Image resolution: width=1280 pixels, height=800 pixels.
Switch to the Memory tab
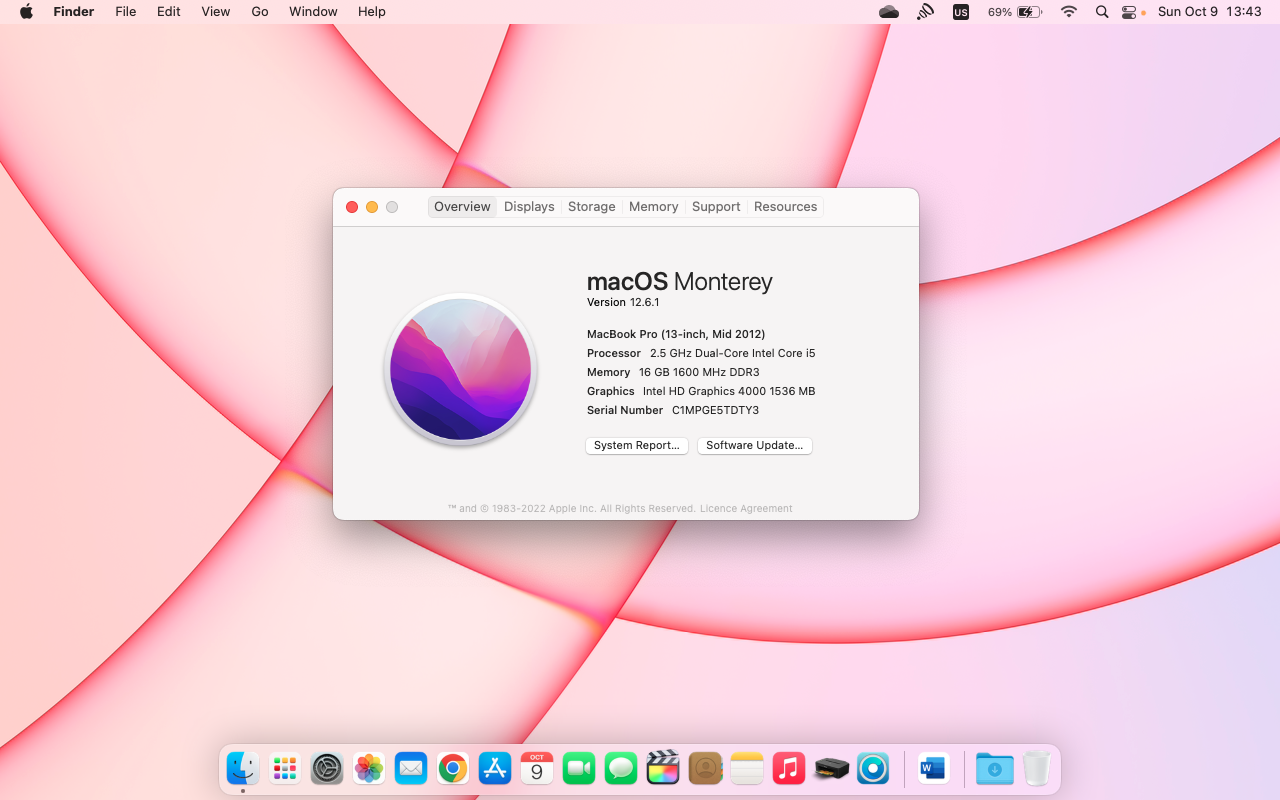(654, 207)
